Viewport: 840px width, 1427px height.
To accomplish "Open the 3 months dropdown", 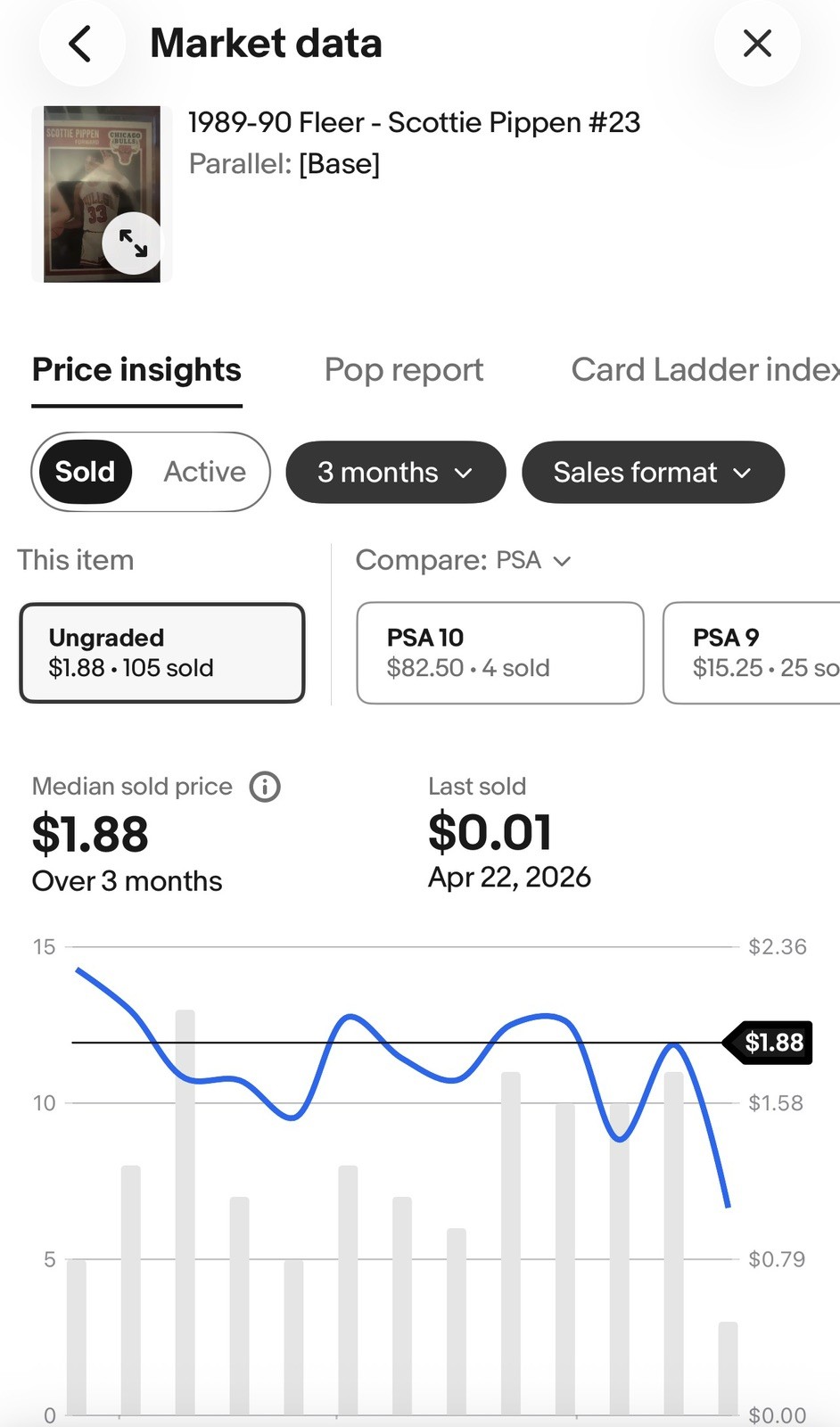I will (x=396, y=472).
